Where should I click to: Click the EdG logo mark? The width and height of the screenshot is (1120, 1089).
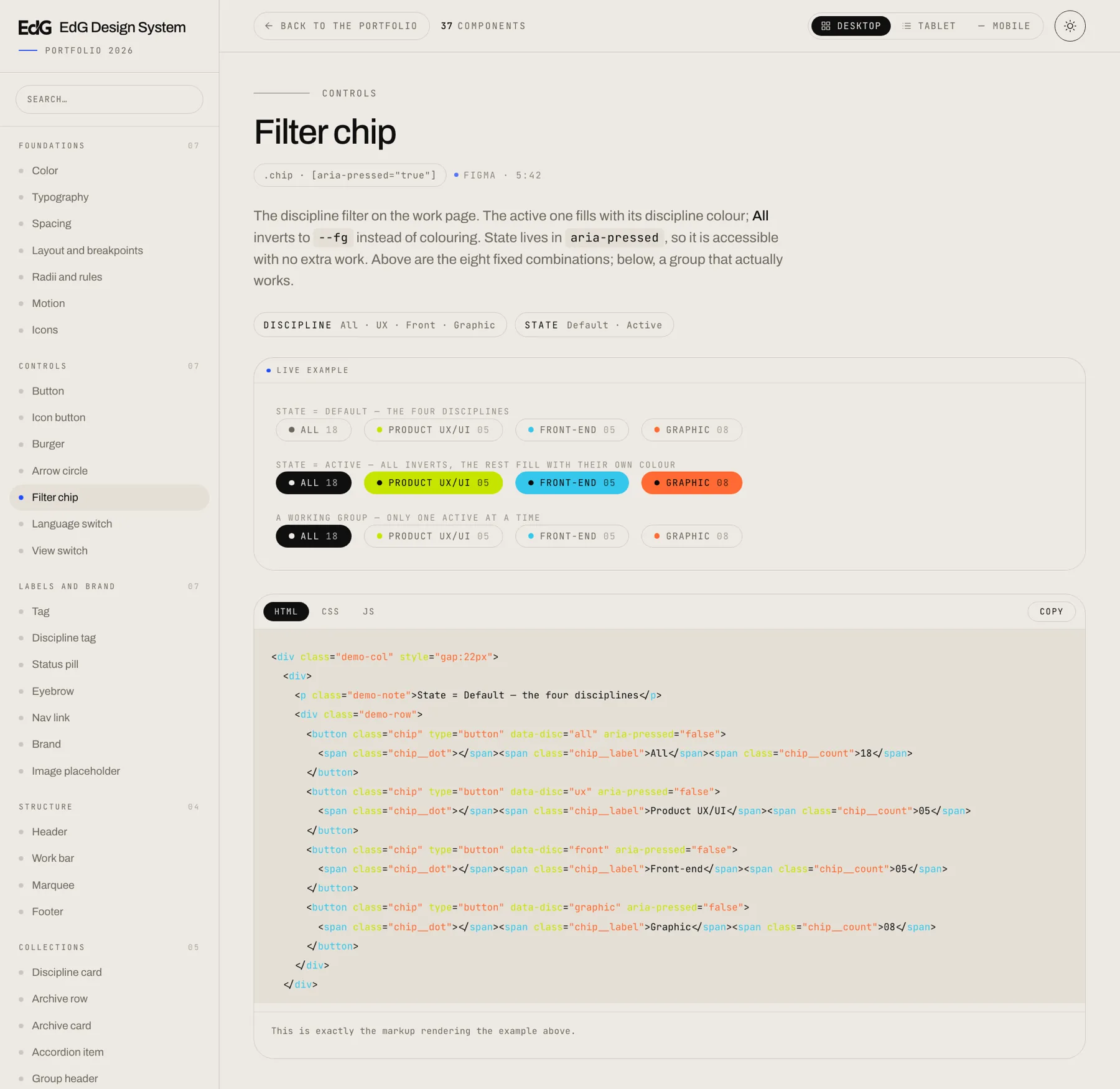tap(35, 27)
